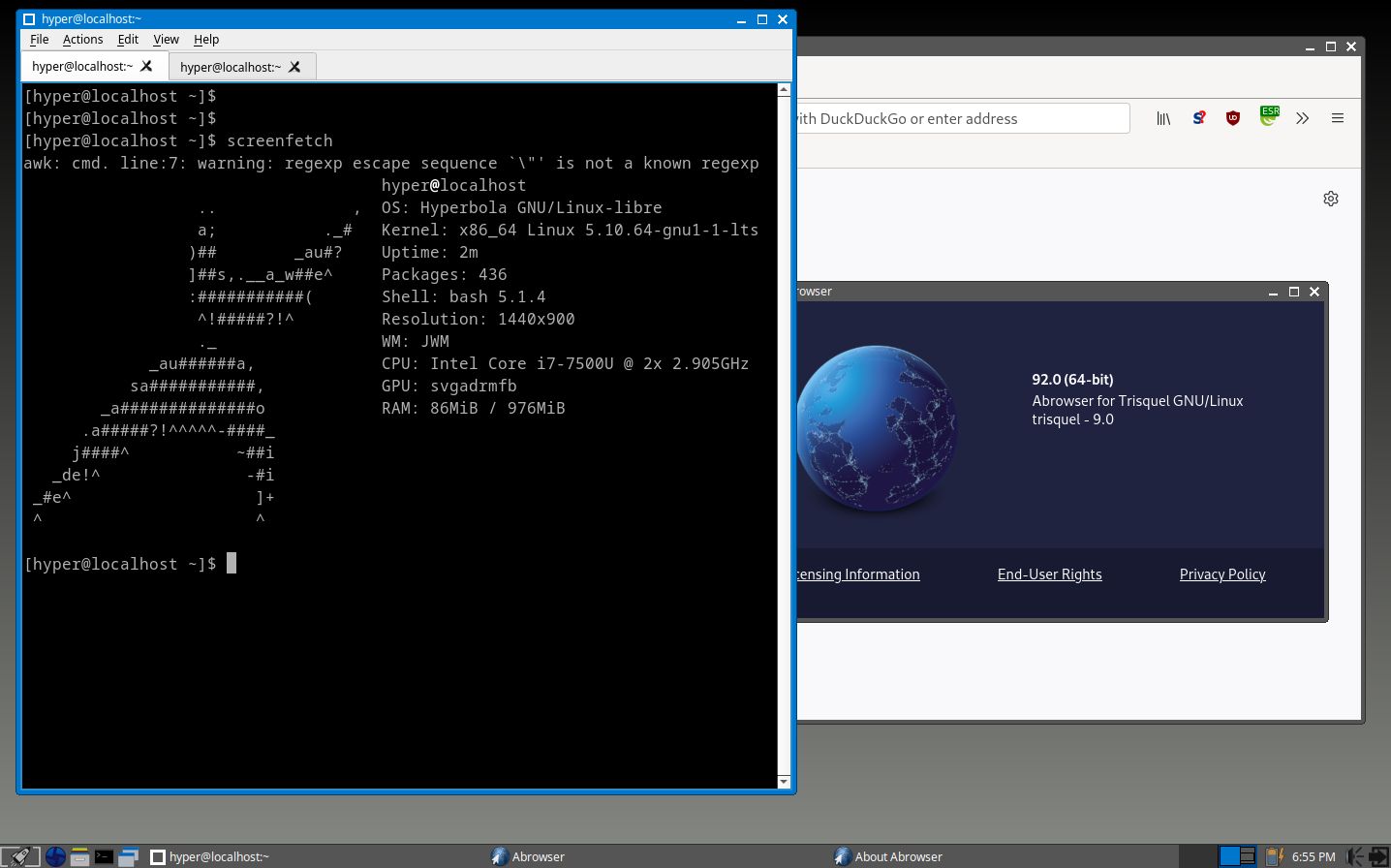Open the uBlock Origin shield extension
This screenshot has width=1391, height=868.
[1233, 118]
